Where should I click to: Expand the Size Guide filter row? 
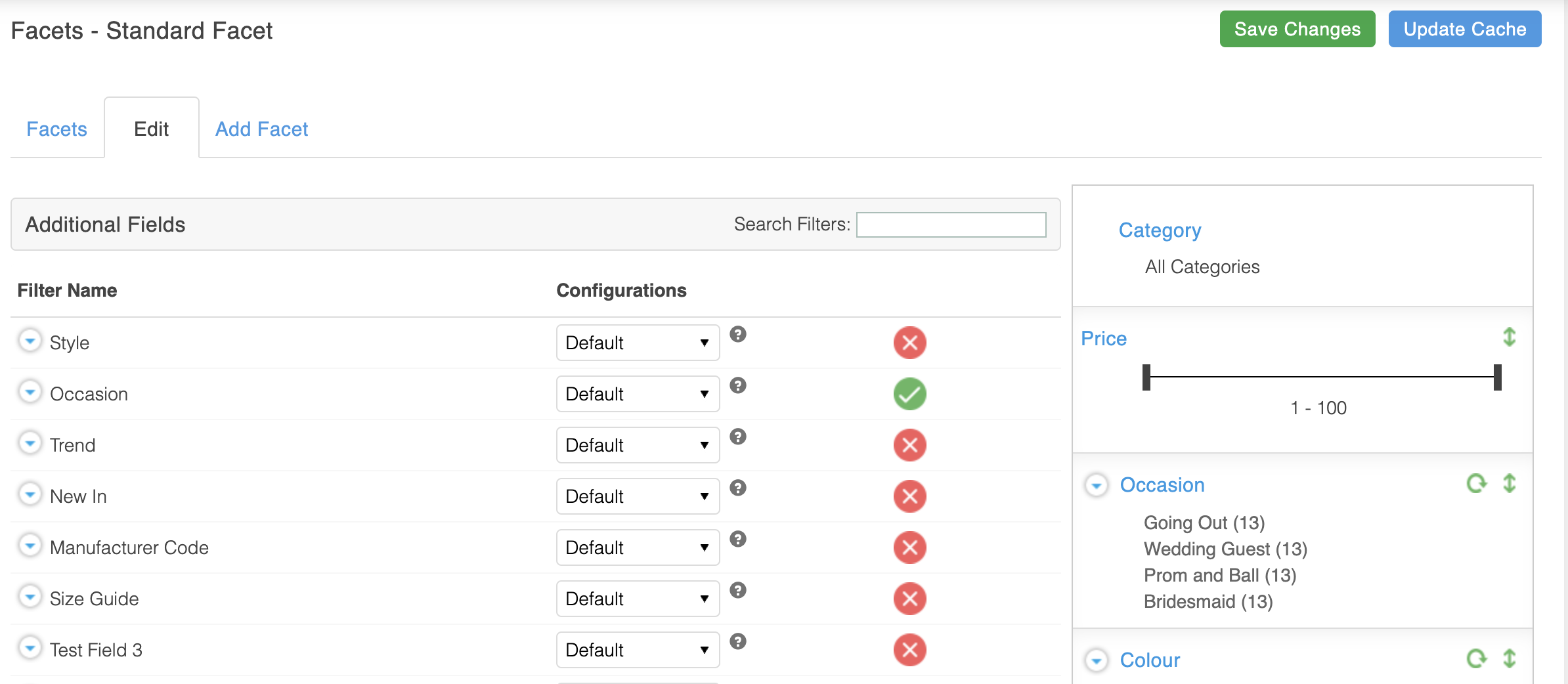30,597
